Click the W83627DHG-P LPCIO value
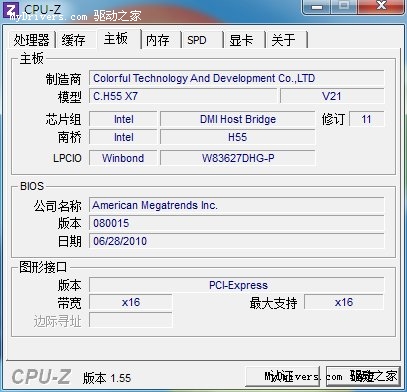 (x=238, y=158)
